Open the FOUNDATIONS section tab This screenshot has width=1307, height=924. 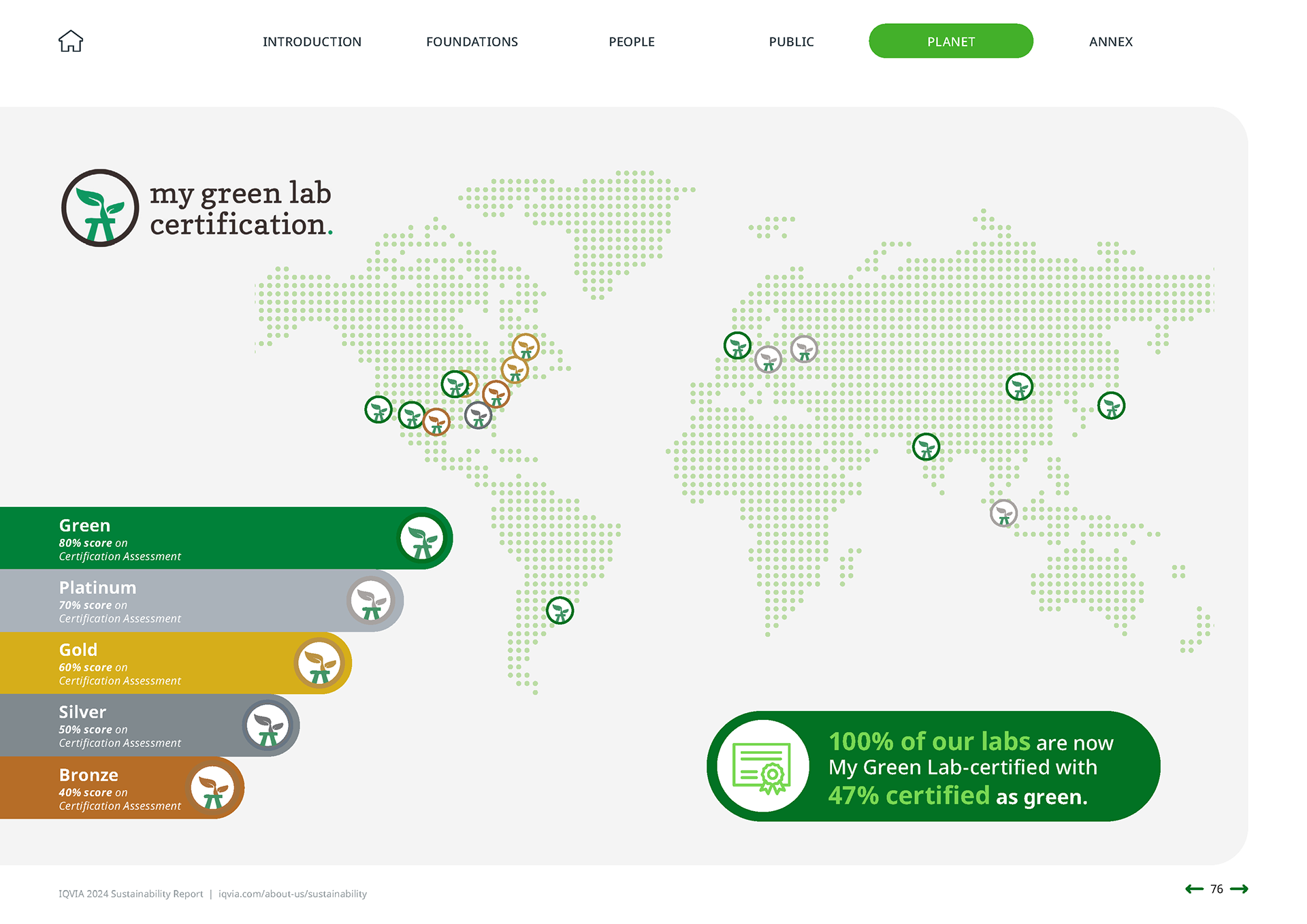point(472,42)
